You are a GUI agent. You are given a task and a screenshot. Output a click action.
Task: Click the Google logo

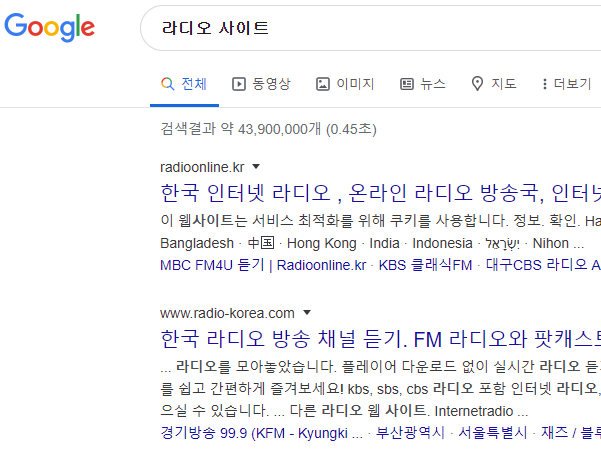(49, 28)
